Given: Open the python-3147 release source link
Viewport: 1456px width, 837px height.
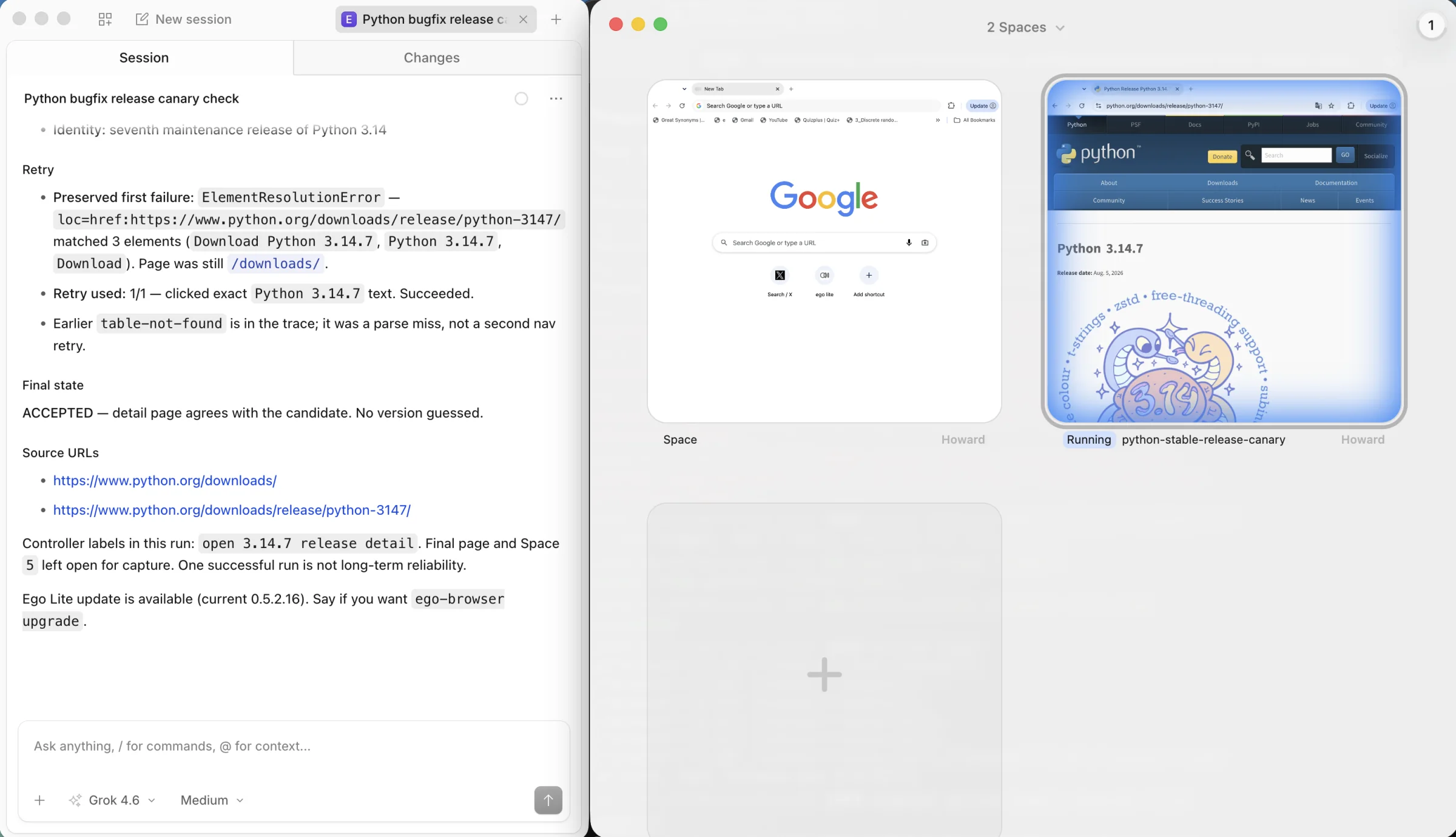Looking at the screenshot, I should coord(232,510).
